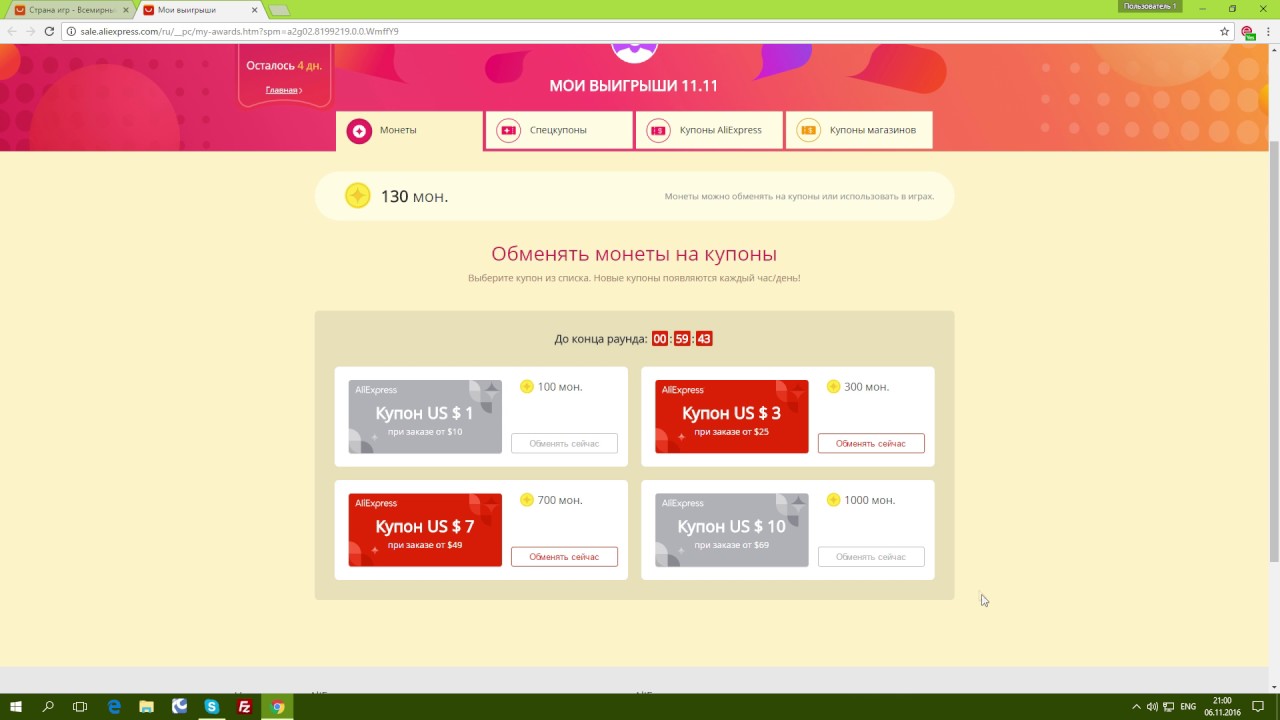Select the red Купон US $ 7 card image
The height and width of the screenshot is (720, 1280).
425,530
